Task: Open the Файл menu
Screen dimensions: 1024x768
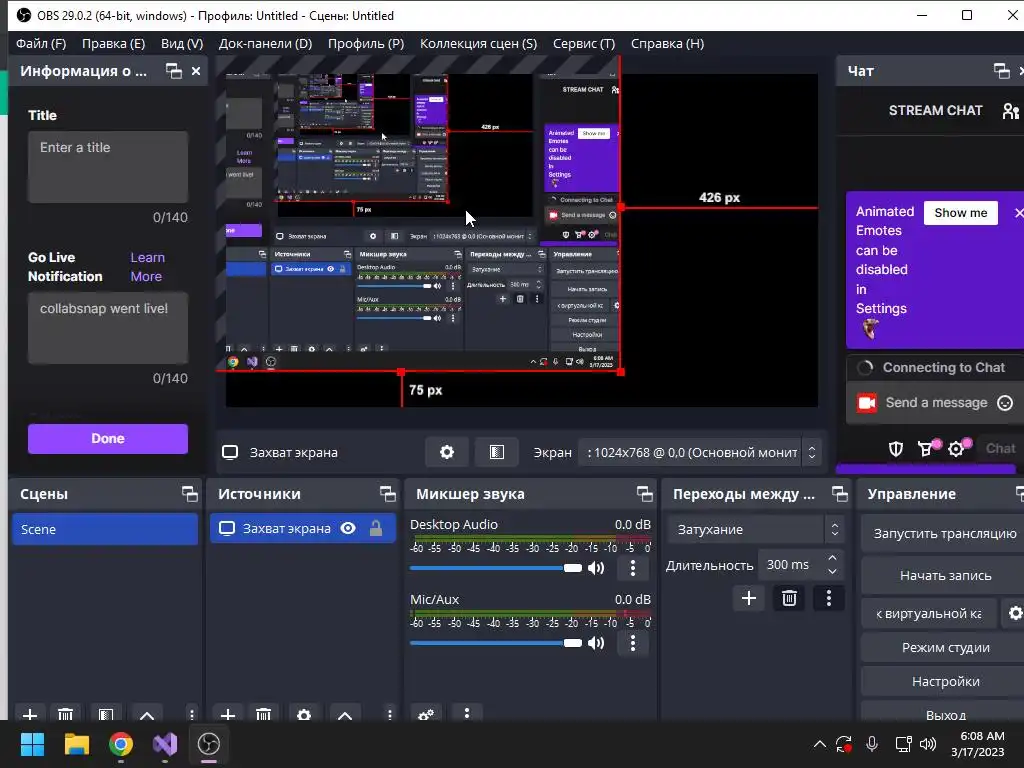Action: coord(41,44)
